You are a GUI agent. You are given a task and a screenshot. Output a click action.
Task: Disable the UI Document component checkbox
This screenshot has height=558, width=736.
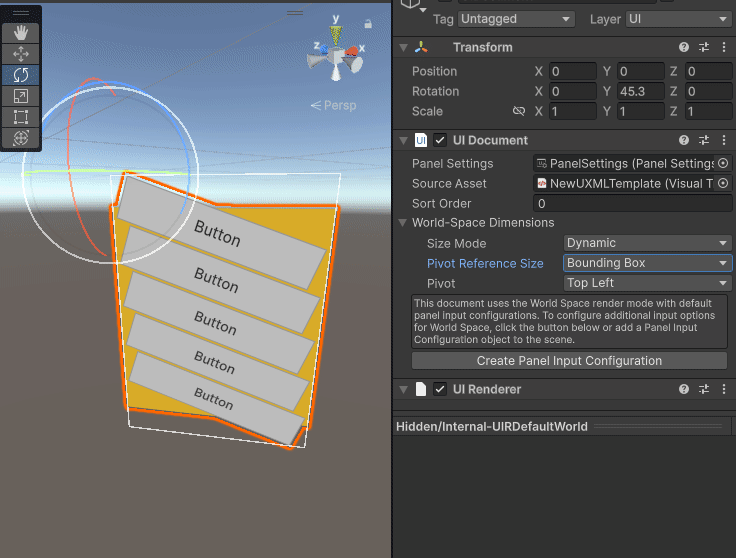pyautogui.click(x=440, y=140)
